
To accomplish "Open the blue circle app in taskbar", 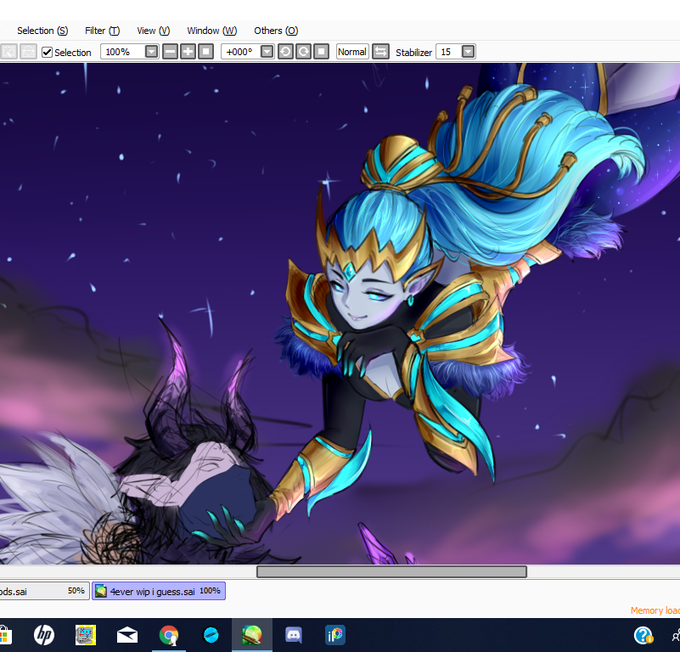I will (x=211, y=636).
